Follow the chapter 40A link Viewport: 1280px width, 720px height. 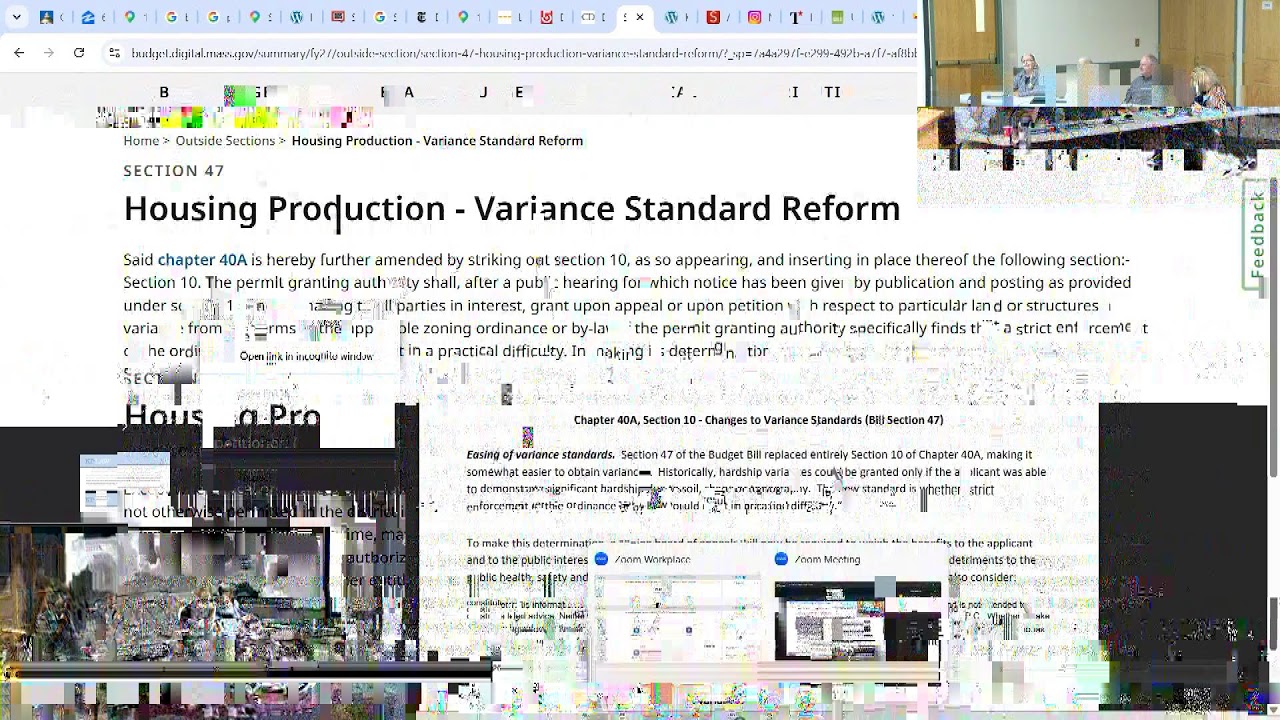pyautogui.click(x=202, y=260)
